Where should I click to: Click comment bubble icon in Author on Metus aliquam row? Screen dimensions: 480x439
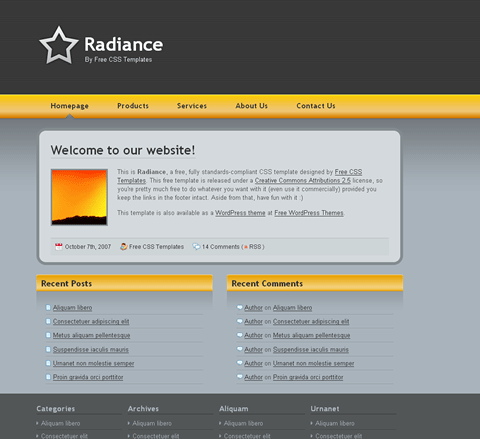coord(239,335)
